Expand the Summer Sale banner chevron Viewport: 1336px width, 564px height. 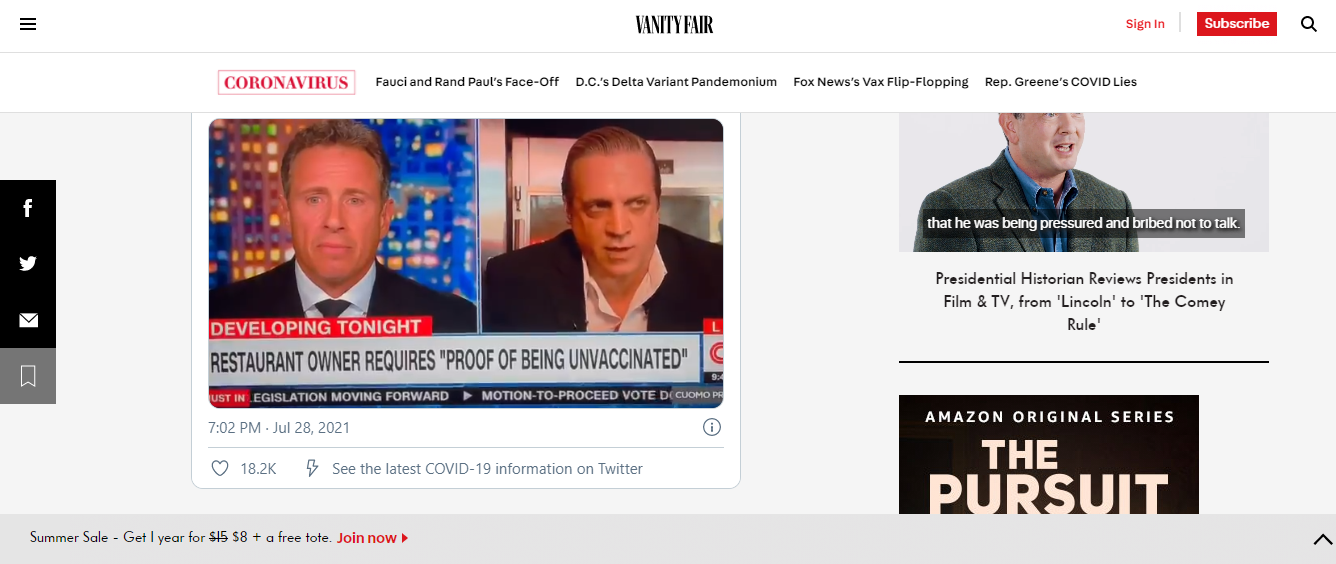click(x=1322, y=540)
